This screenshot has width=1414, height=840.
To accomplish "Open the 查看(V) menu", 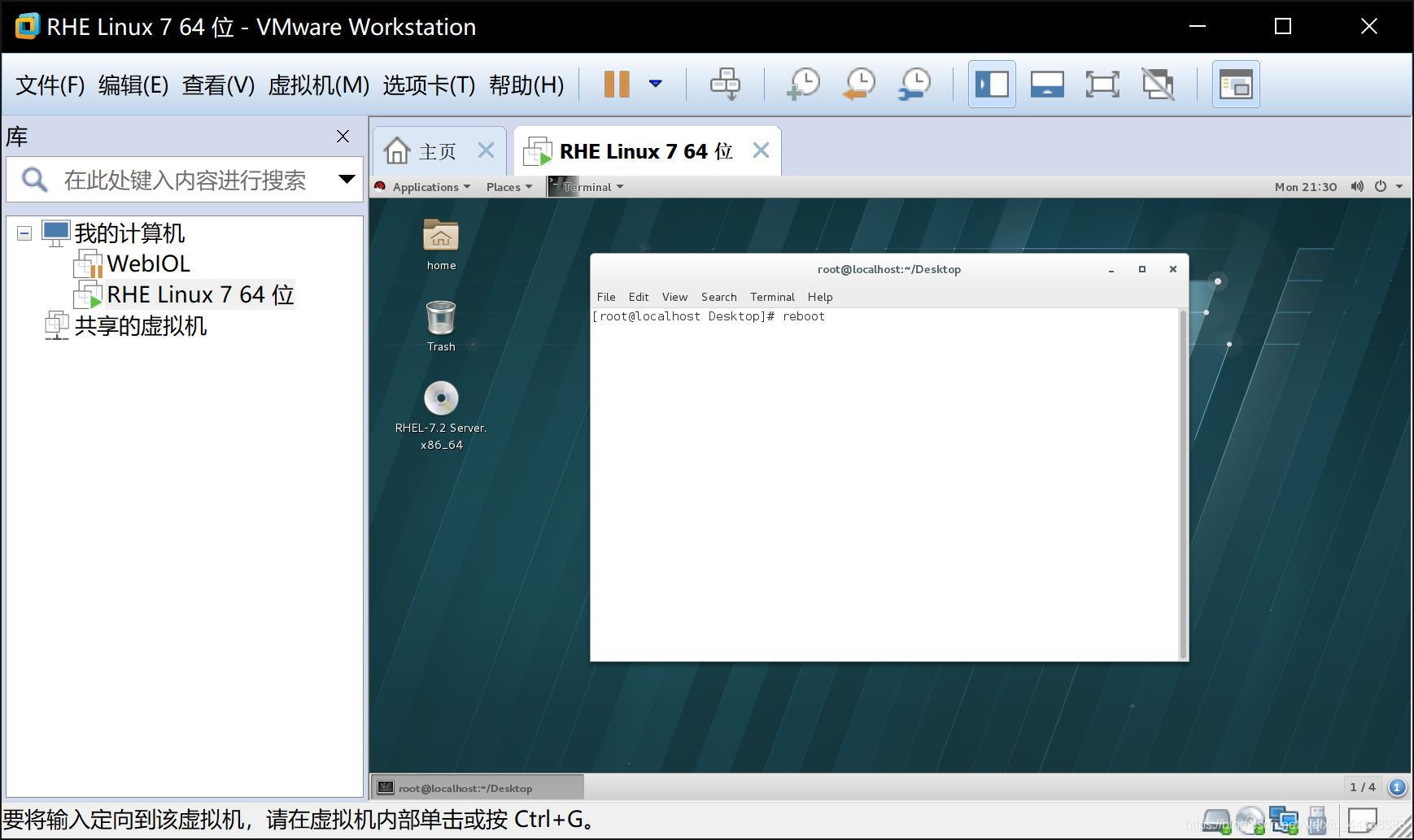I will pos(218,85).
